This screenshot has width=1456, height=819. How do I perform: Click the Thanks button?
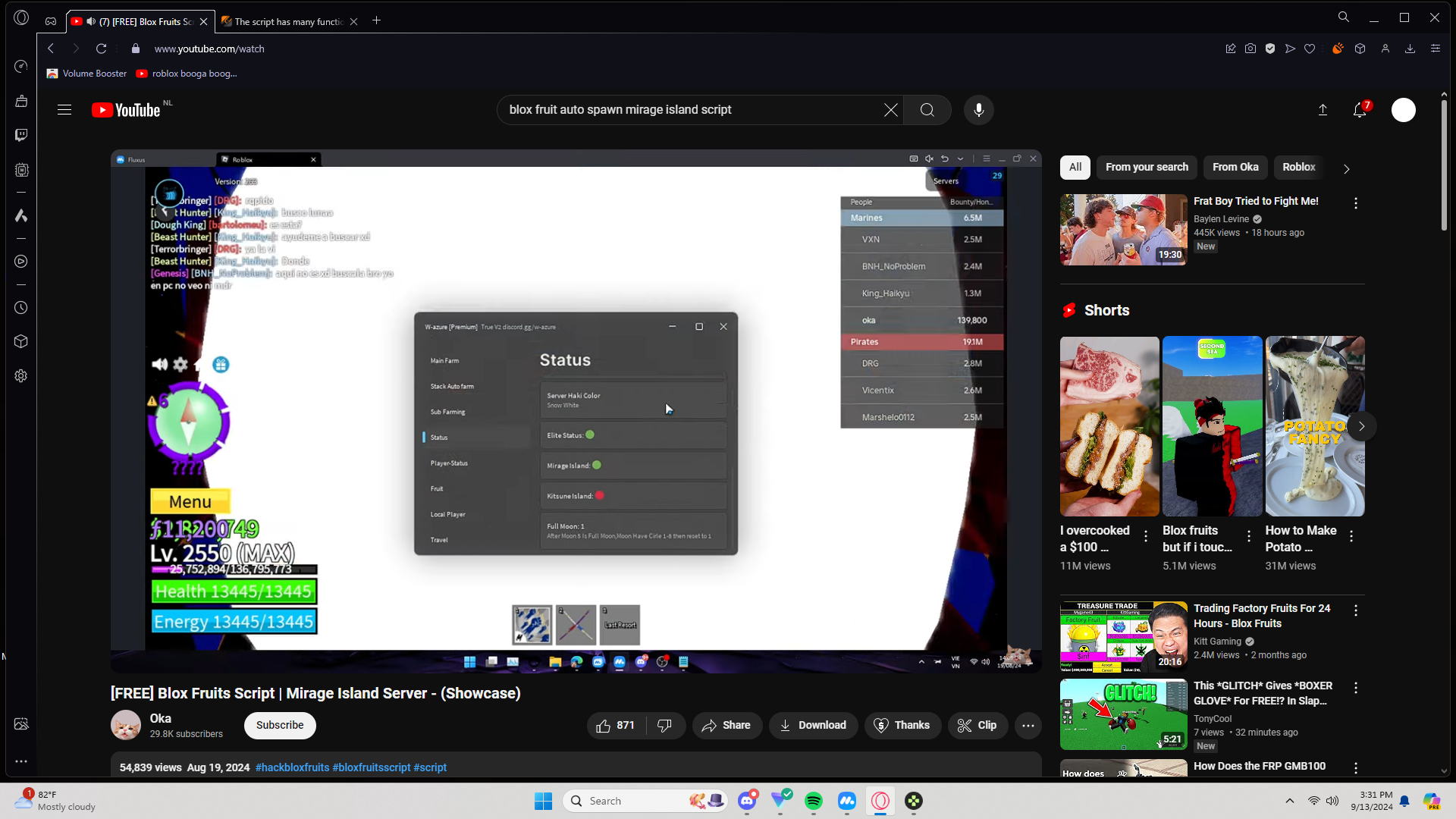point(902,726)
